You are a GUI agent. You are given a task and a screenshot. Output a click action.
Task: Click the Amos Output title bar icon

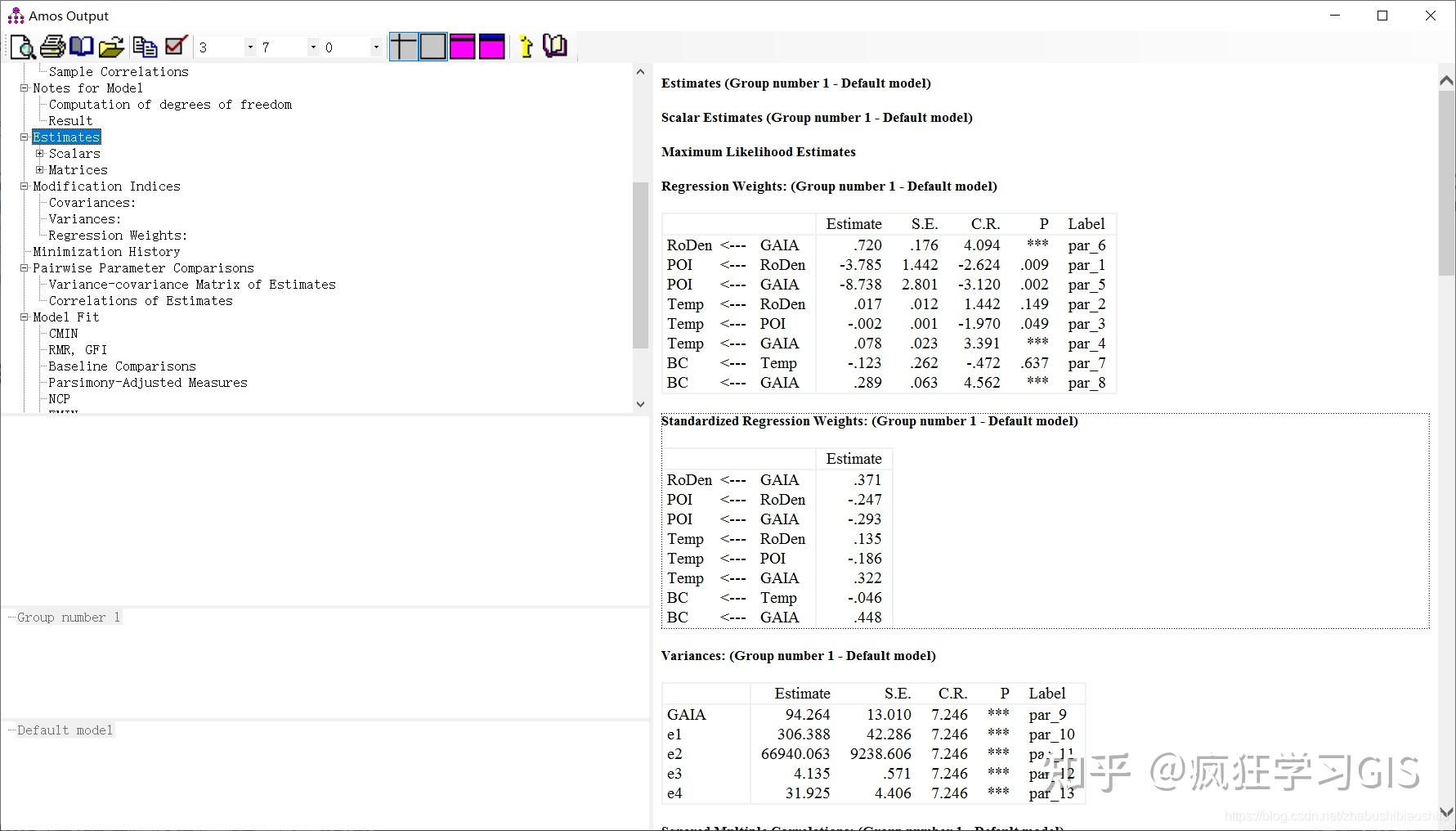(x=16, y=16)
